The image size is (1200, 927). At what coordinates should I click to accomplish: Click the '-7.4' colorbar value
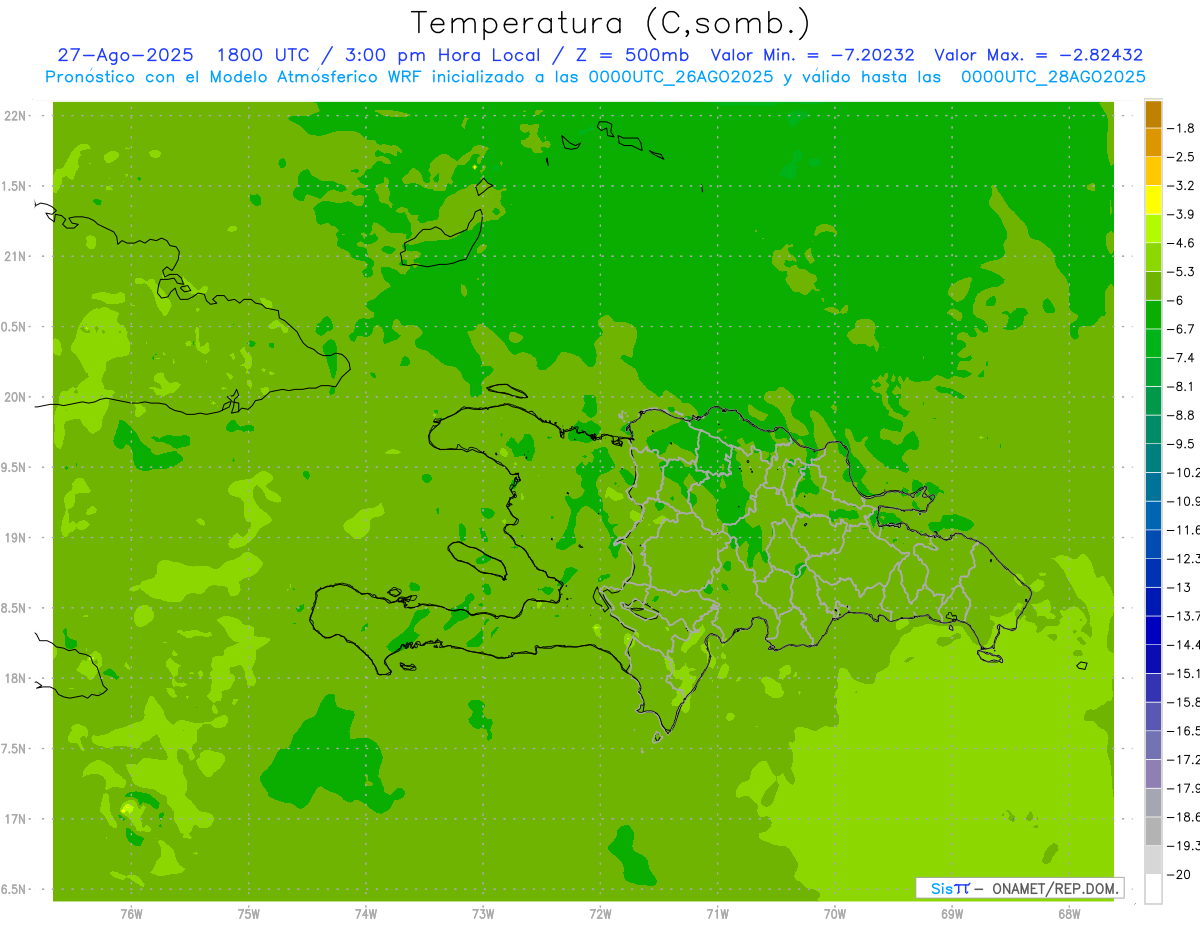[x=1182, y=358]
